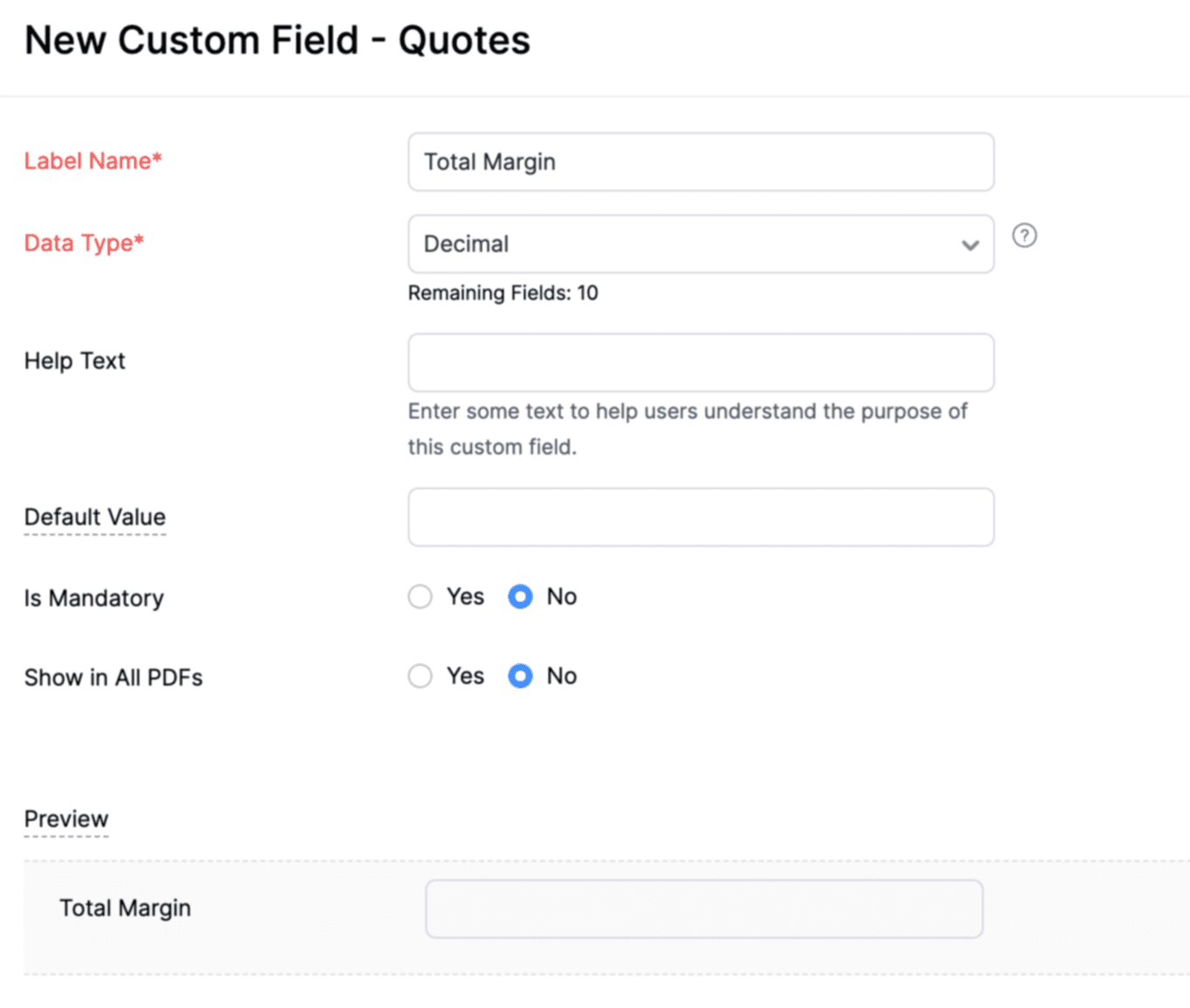Select No for Is Mandatory
Image resolution: width=1190 pixels, height=1008 pixels.
520,597
